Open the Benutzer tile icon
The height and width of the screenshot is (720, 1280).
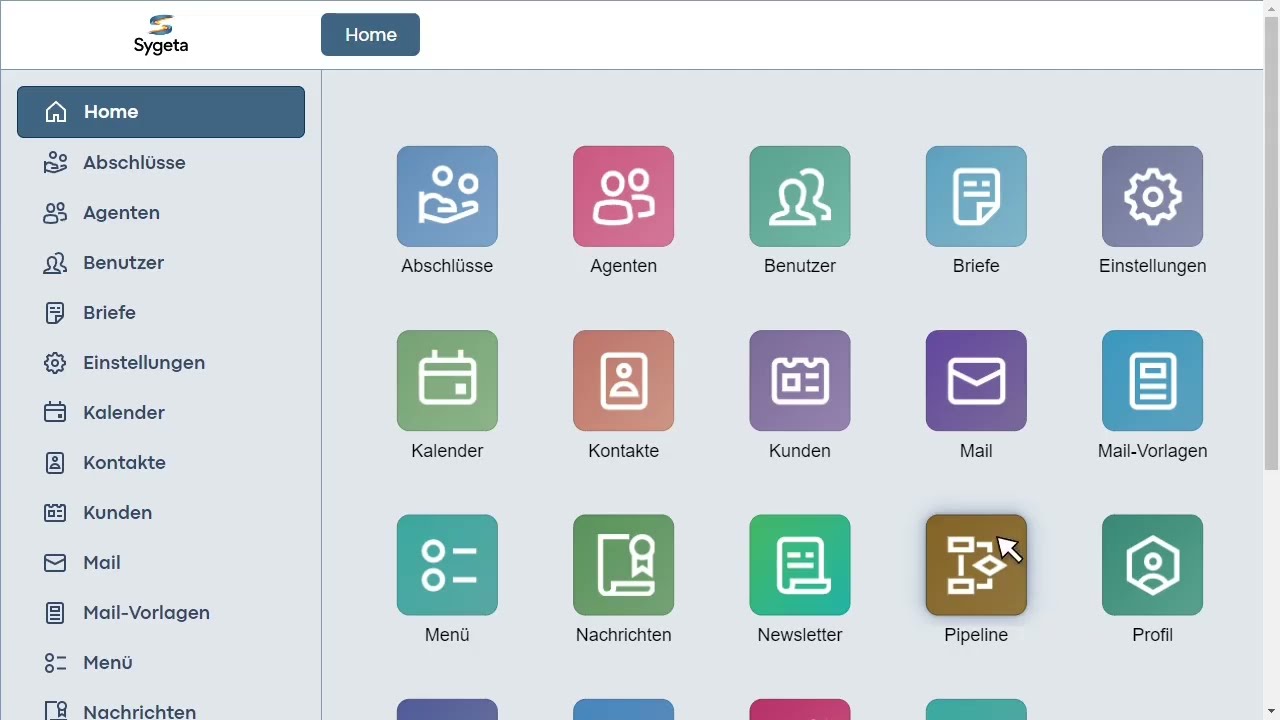[800, 196]
